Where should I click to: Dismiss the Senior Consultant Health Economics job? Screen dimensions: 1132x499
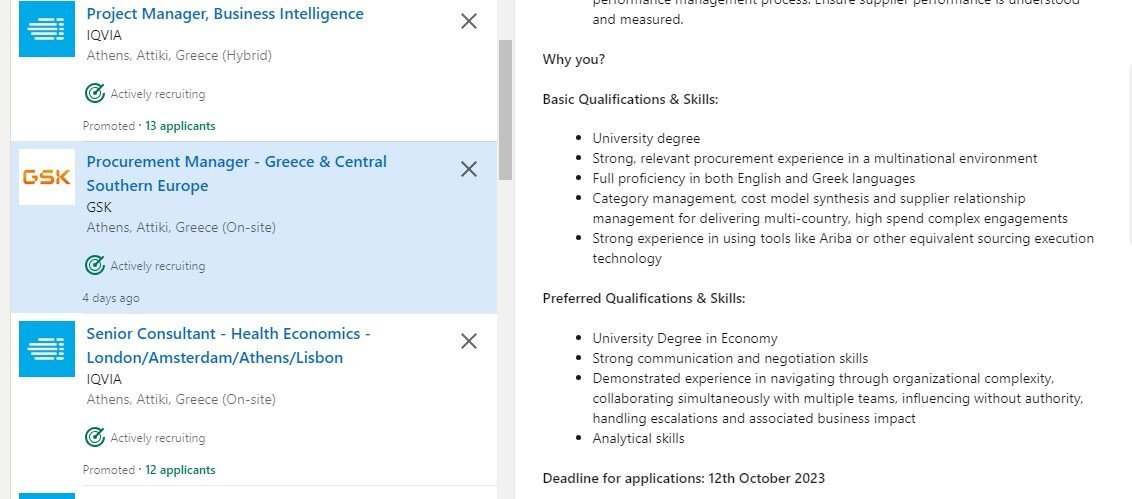[469, 341]
